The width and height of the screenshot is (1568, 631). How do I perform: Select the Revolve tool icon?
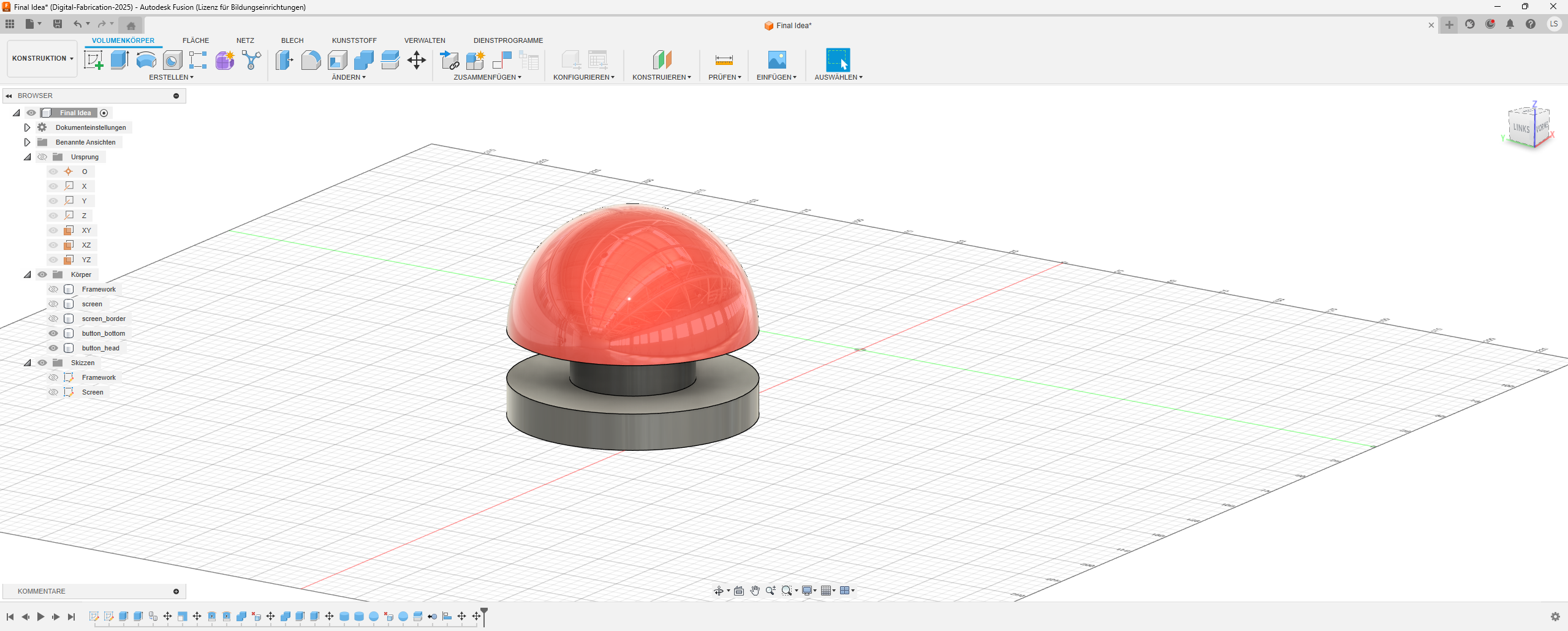146,60
